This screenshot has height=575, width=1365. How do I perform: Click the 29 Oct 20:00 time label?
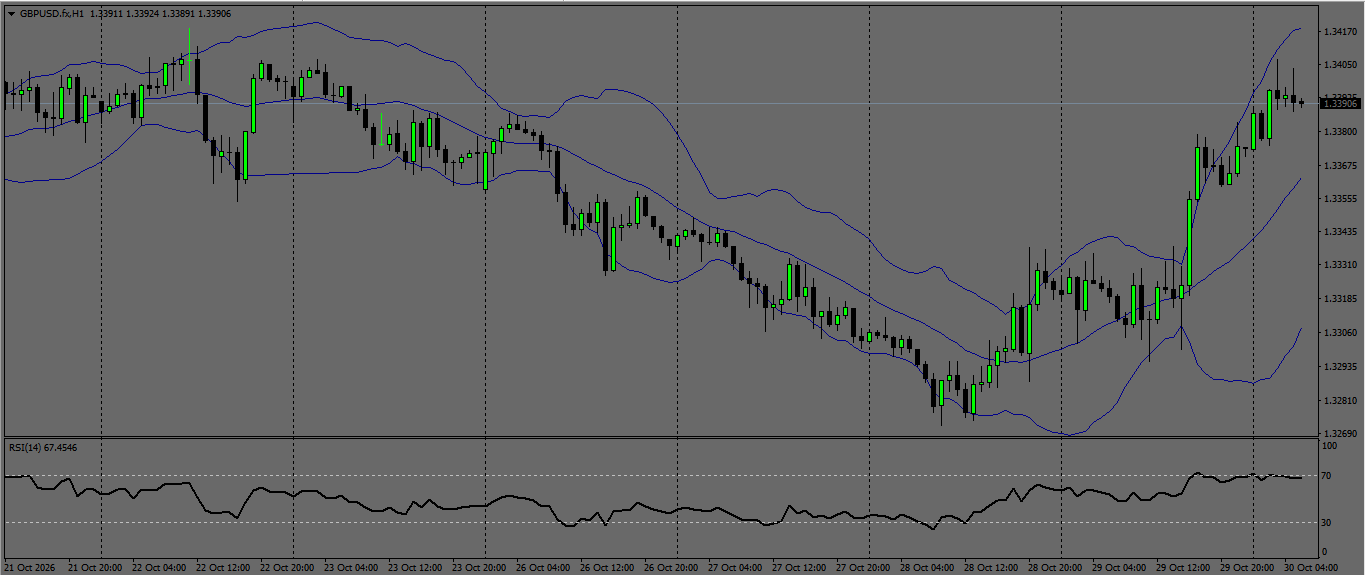click(1246, 567)
